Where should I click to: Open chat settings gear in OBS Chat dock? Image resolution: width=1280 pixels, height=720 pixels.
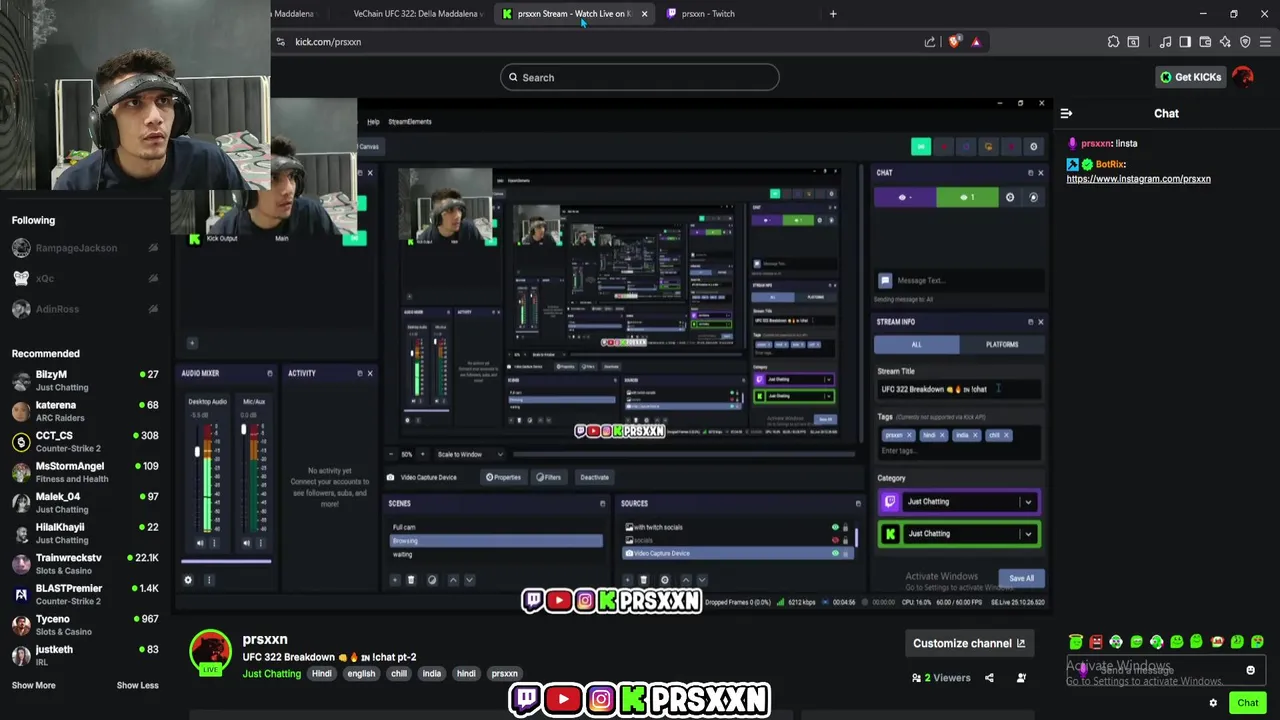[1010, 197]
